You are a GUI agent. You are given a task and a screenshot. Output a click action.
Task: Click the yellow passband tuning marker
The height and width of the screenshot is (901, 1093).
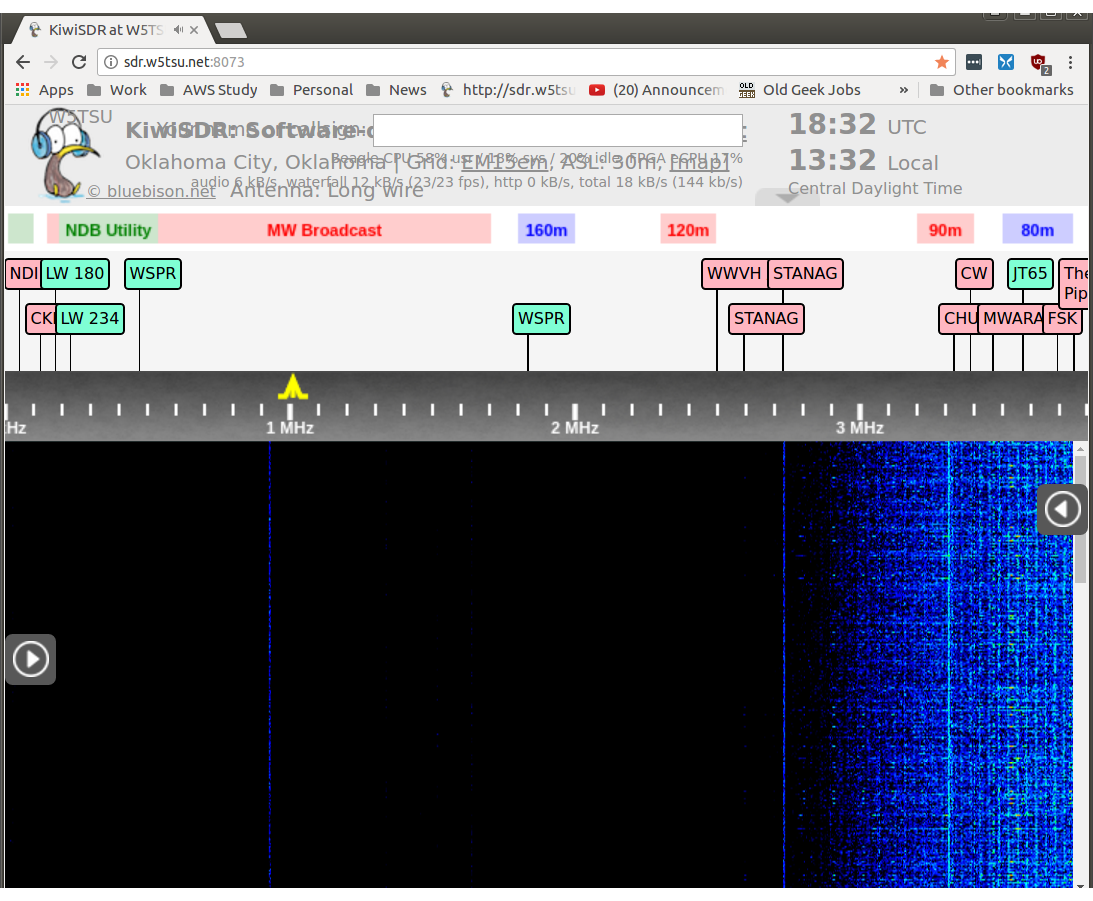tap(293, 387)
